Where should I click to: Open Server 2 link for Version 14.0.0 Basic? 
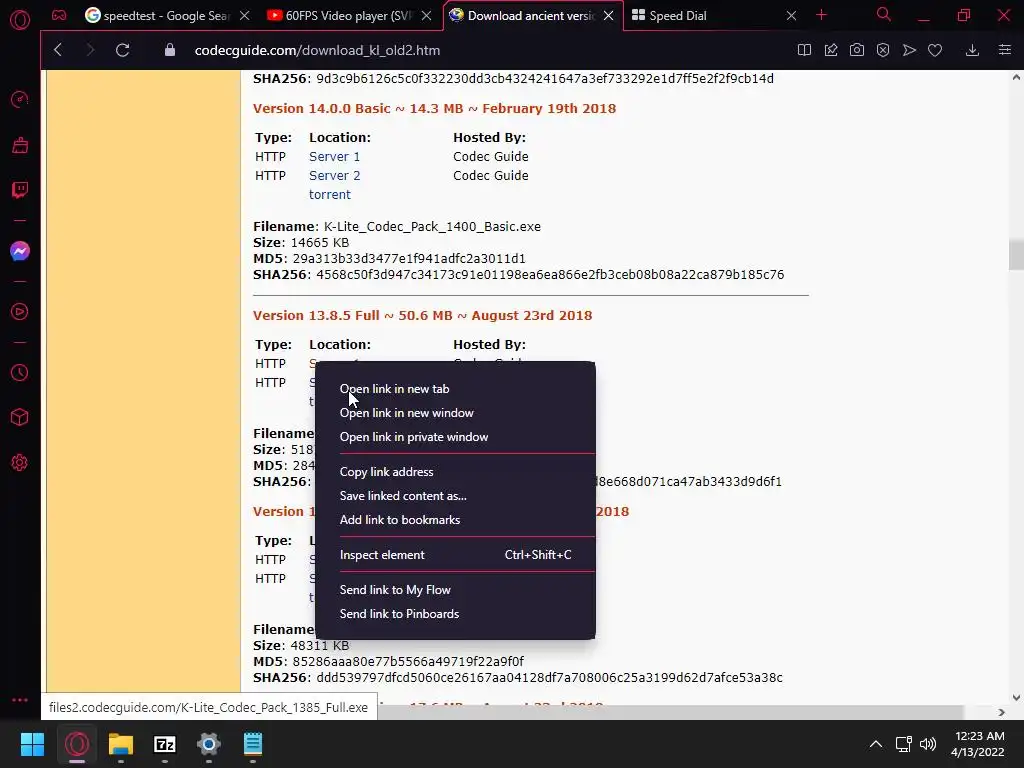click(x=334, y=176)
